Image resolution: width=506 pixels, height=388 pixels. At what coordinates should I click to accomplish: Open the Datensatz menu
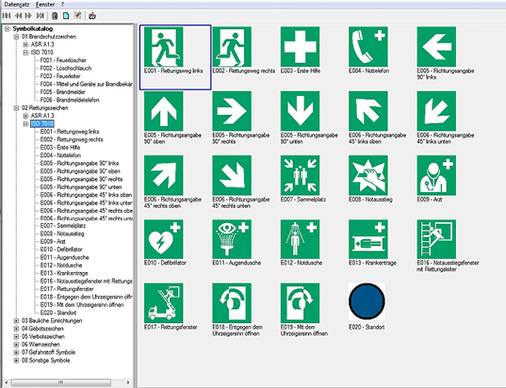click(17, 4)
